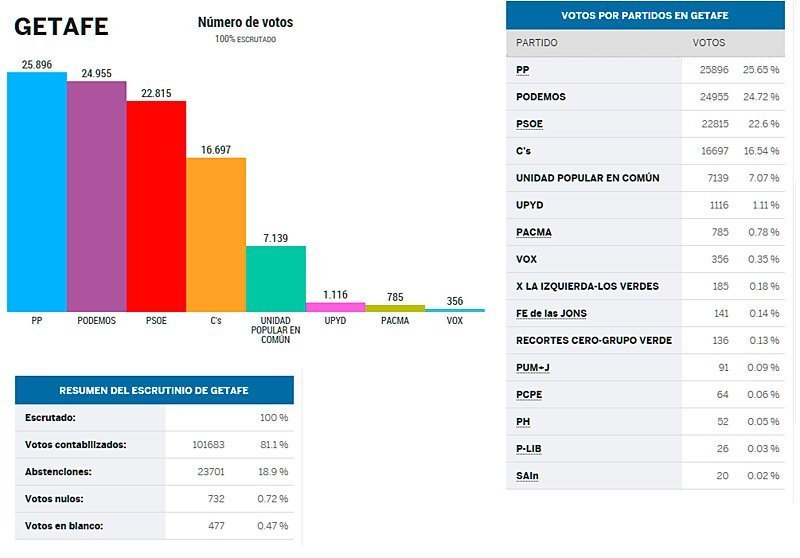The width and height of the screenshot is (800, 558).
Task: Click the 356 label above VOX bar
Action: click(x=455, y=301)
